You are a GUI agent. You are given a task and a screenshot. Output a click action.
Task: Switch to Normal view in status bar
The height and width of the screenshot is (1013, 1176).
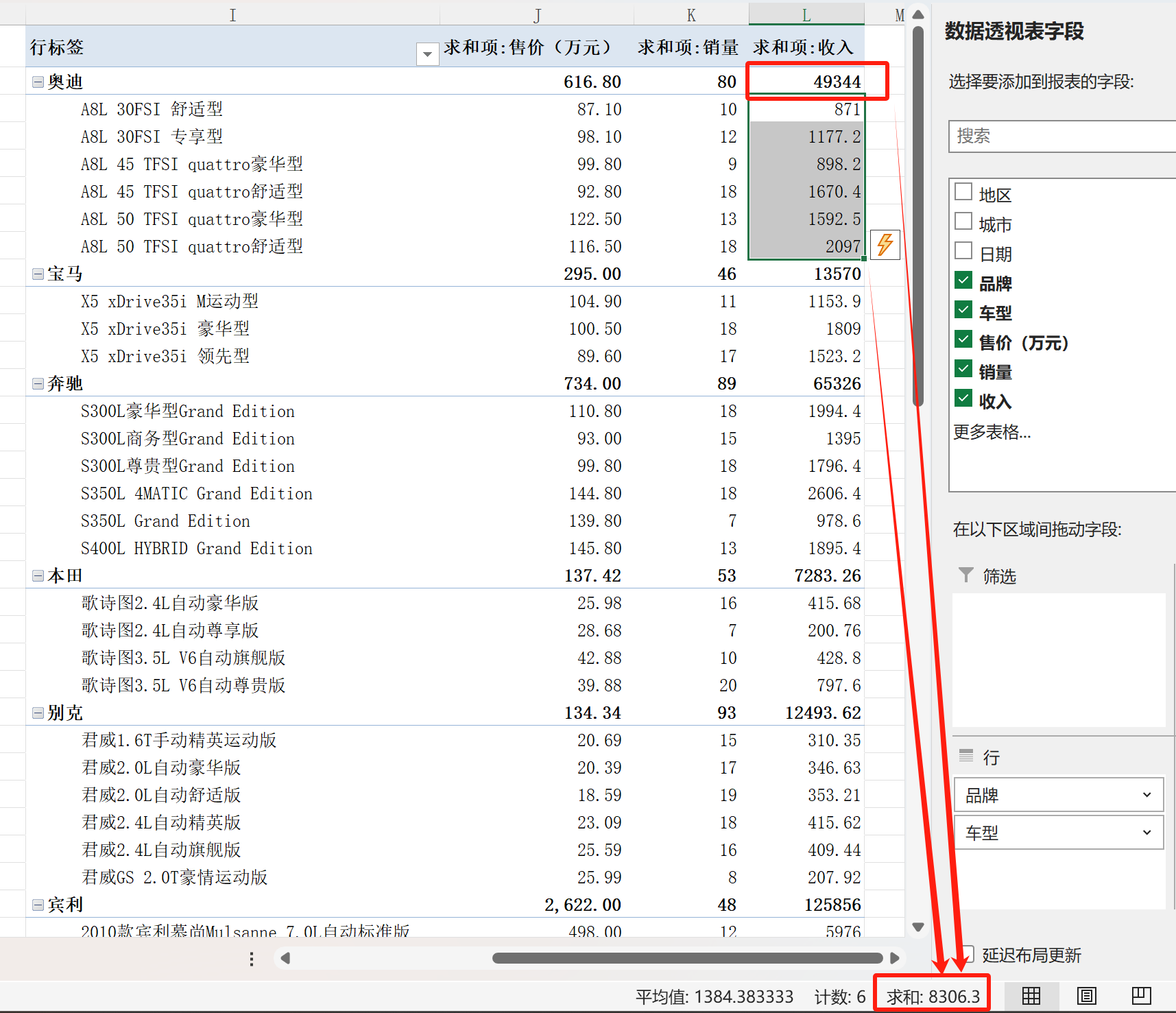tap(1031, 996)
